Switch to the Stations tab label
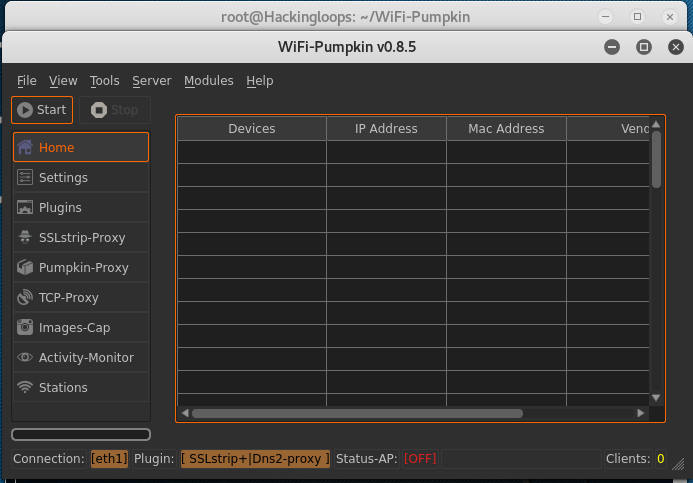Viewport: 693px width, 483px height. click(63, 388)
